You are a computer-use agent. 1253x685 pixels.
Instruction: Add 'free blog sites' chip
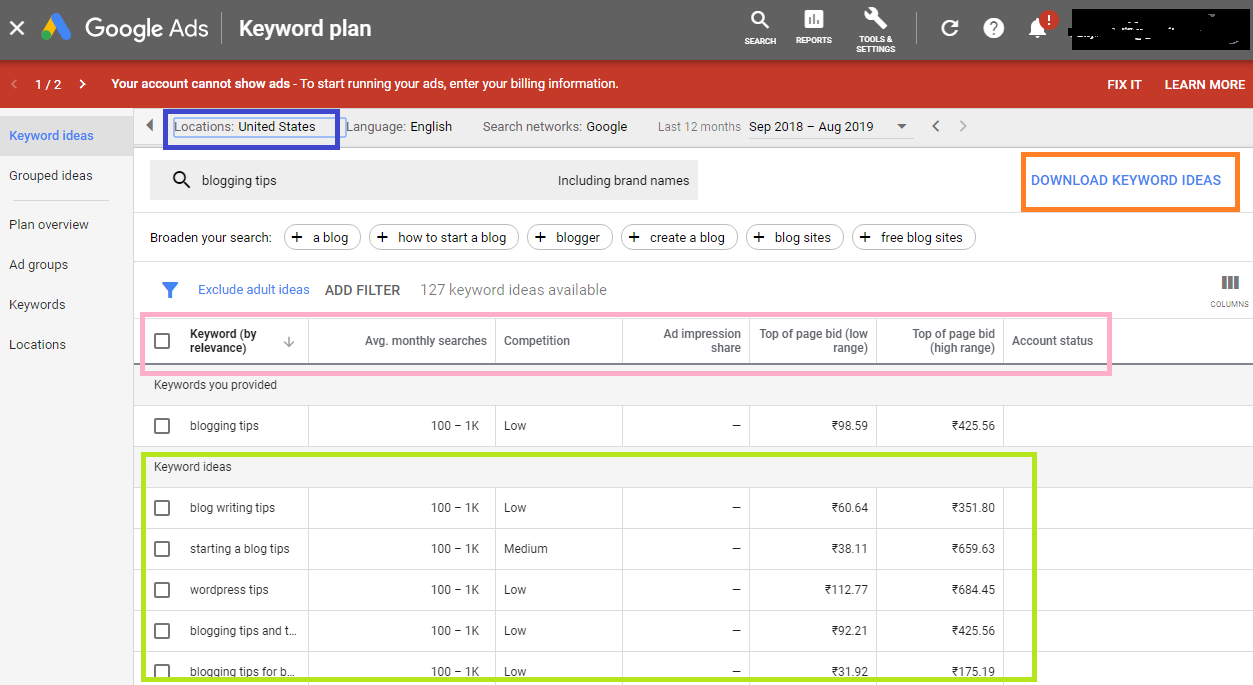pyautogui.click(x=914, y=237)
